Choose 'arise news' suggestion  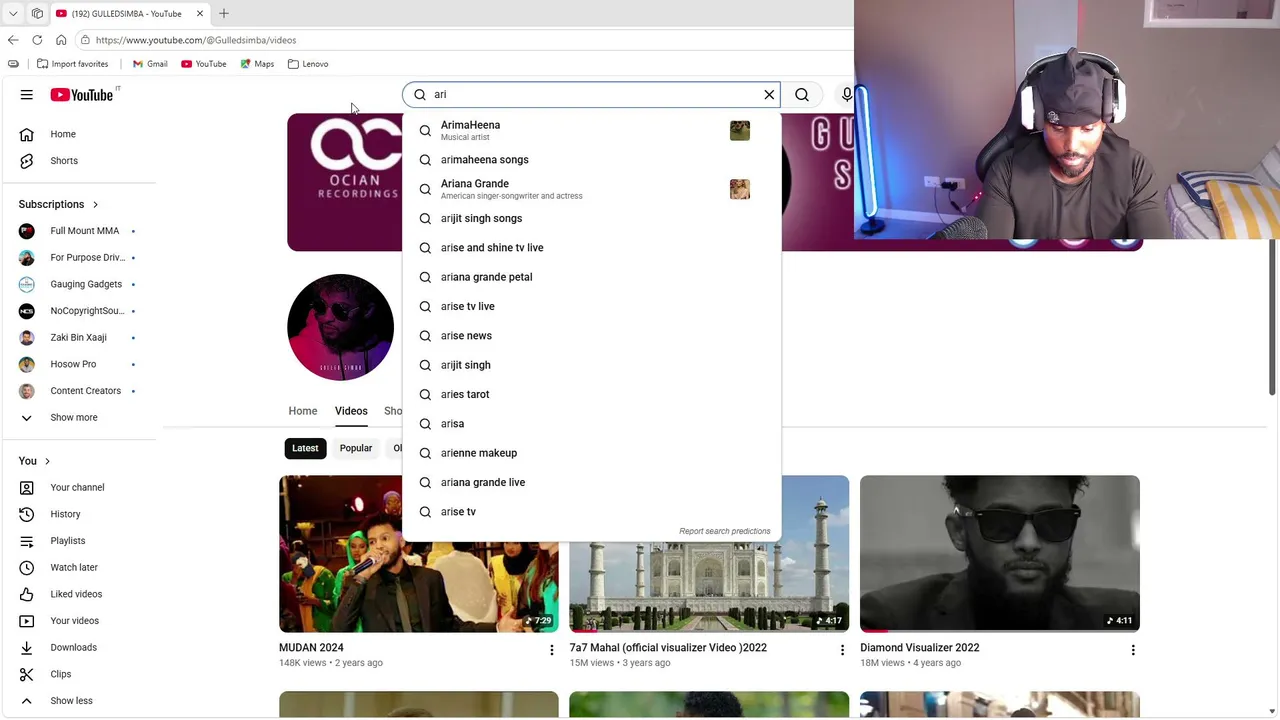click(x=591, y=336)
